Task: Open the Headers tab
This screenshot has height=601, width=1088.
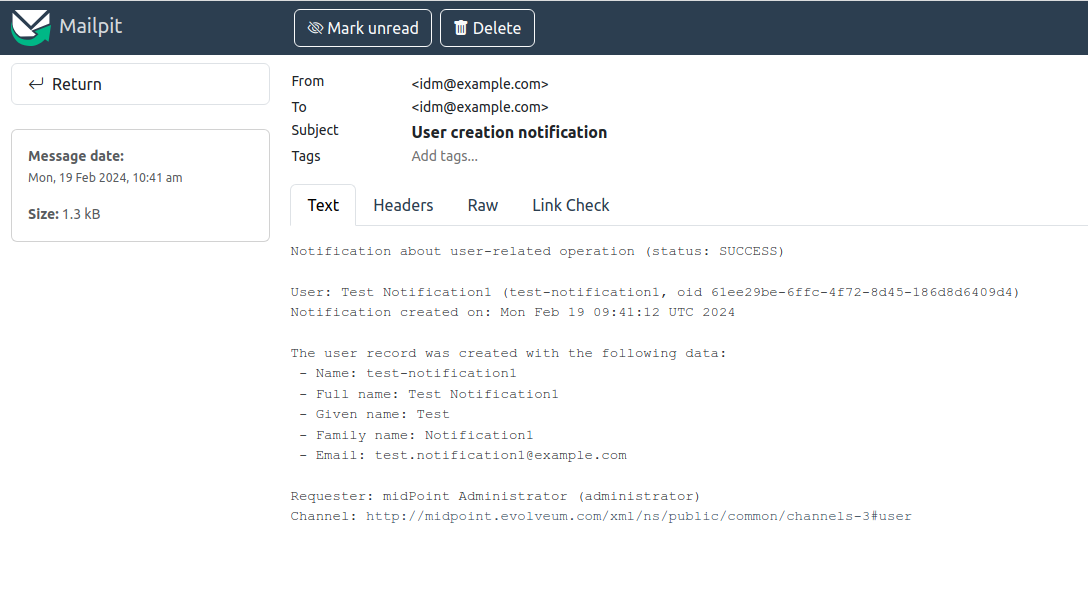Action: pos(403,205)
